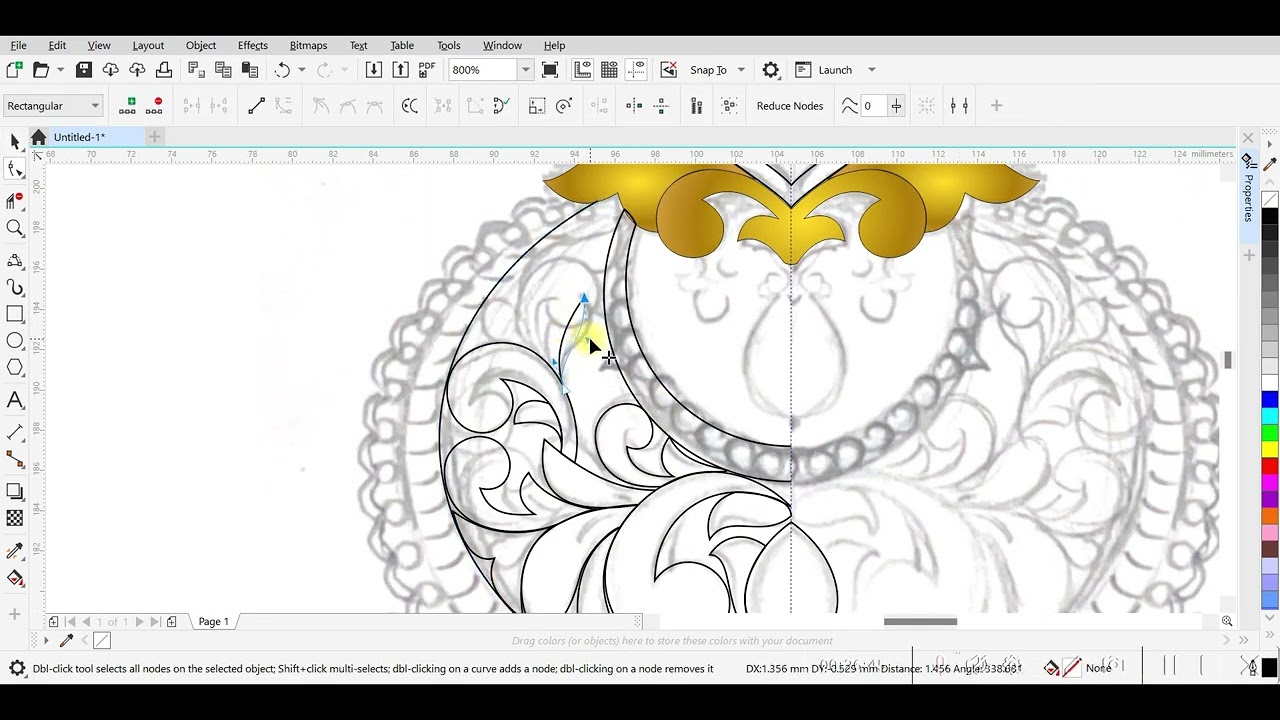The width and height of the screenshot is (1280, 720).
Task: Select the Page 1 tab
Action: click(213, 622)
